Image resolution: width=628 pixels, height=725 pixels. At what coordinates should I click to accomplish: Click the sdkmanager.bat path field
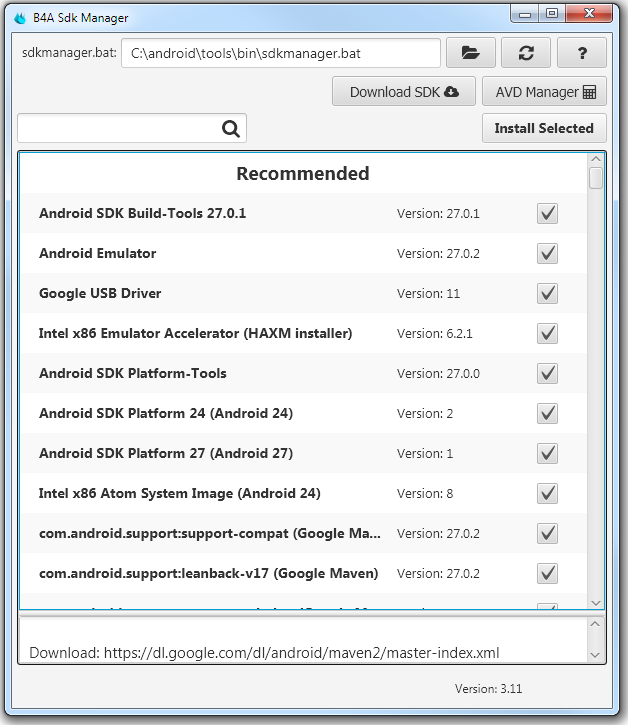click(x=281, y=53)
